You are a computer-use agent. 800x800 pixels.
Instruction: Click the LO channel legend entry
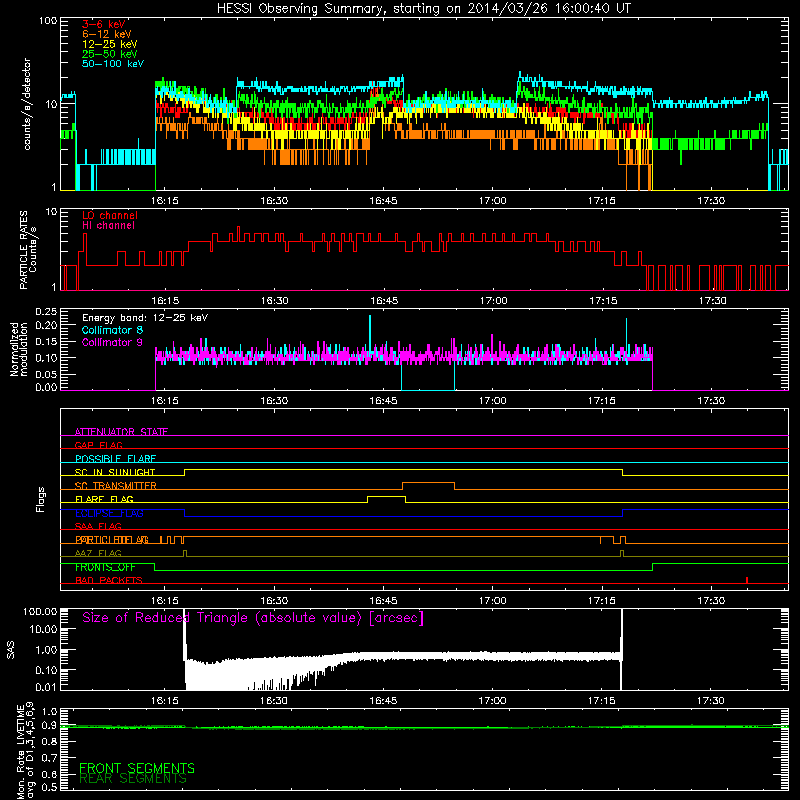tap(110, 215)
